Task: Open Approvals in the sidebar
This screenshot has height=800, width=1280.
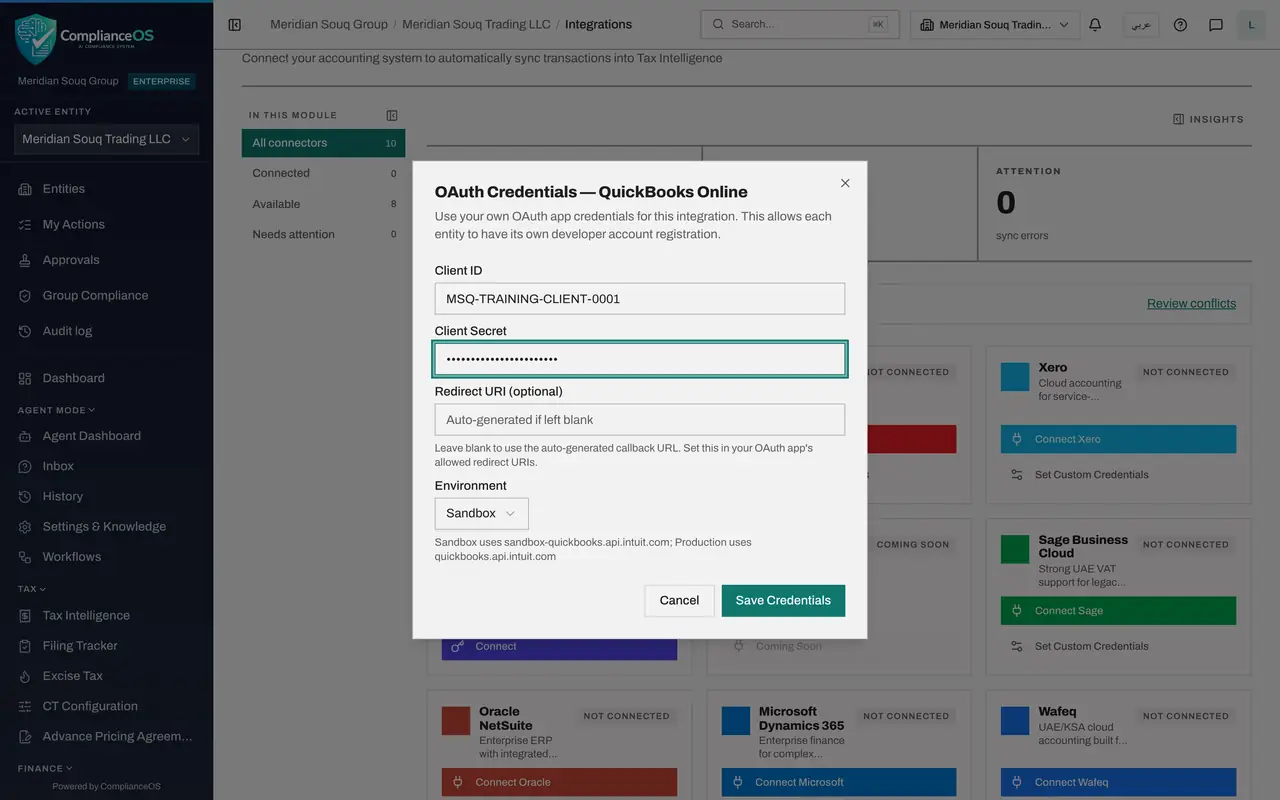Action: 71,260
